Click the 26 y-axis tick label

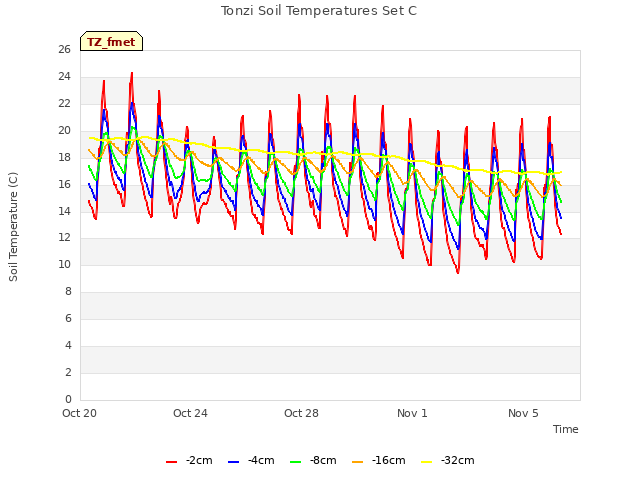[x=65, y=49]
